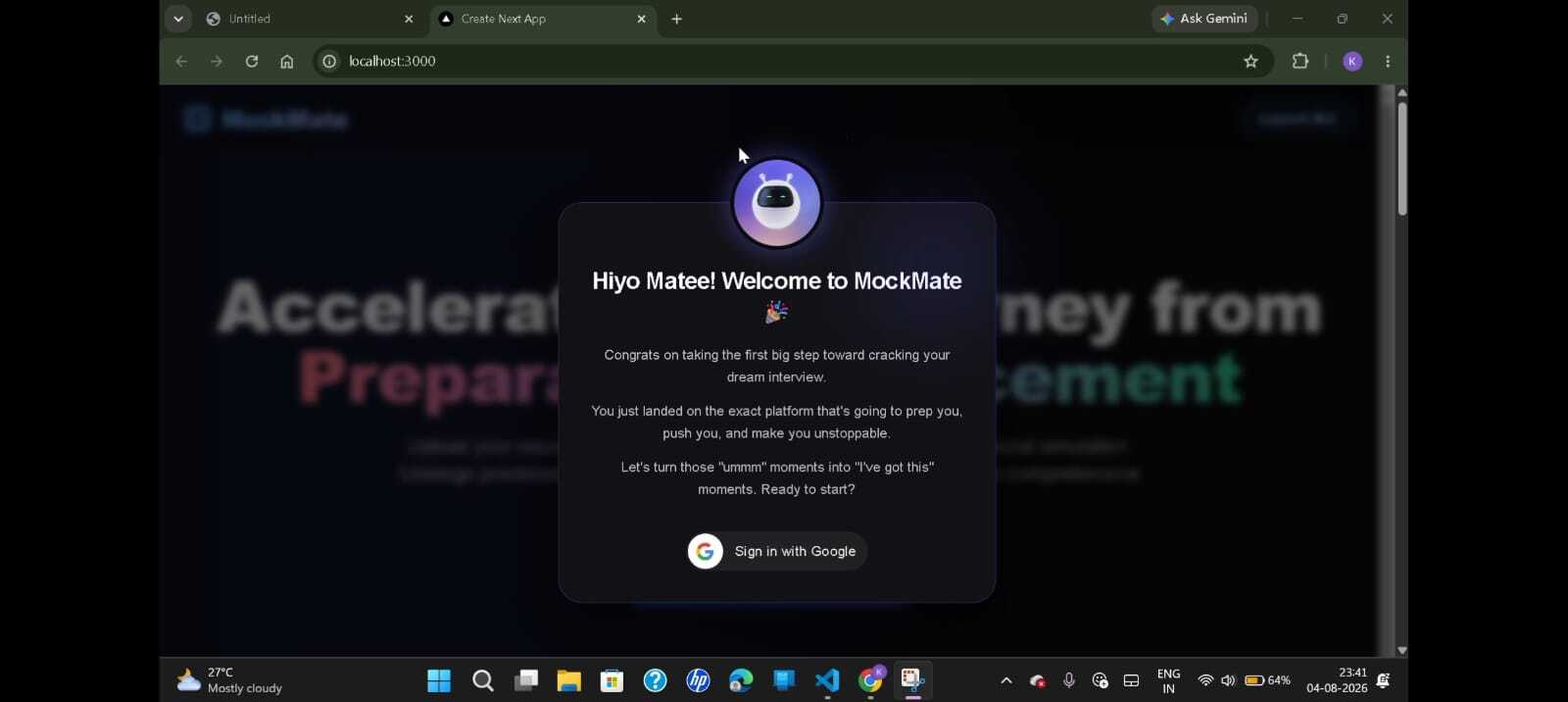Open Windows taskbar search
1568x702 pixels.
[x=482, y=680]
